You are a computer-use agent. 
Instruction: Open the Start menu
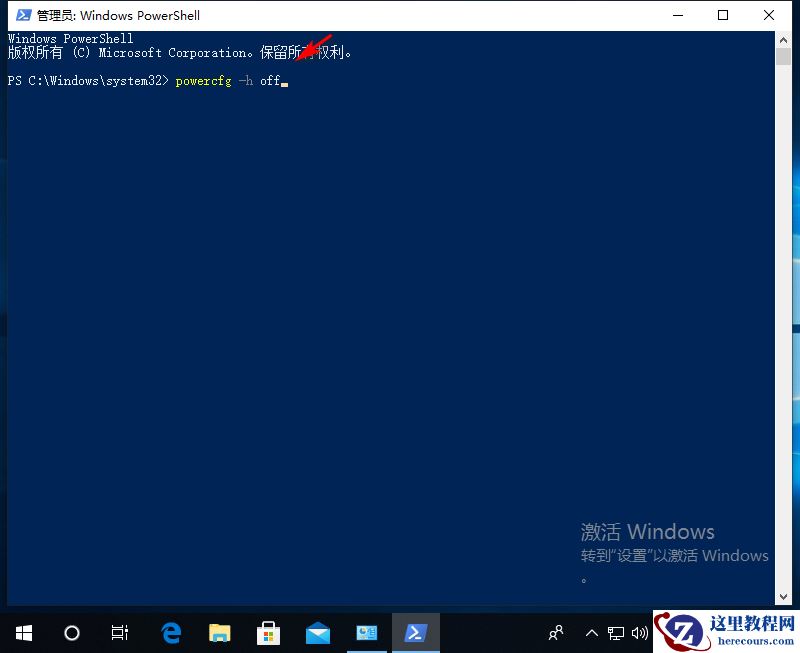point(24,632)
